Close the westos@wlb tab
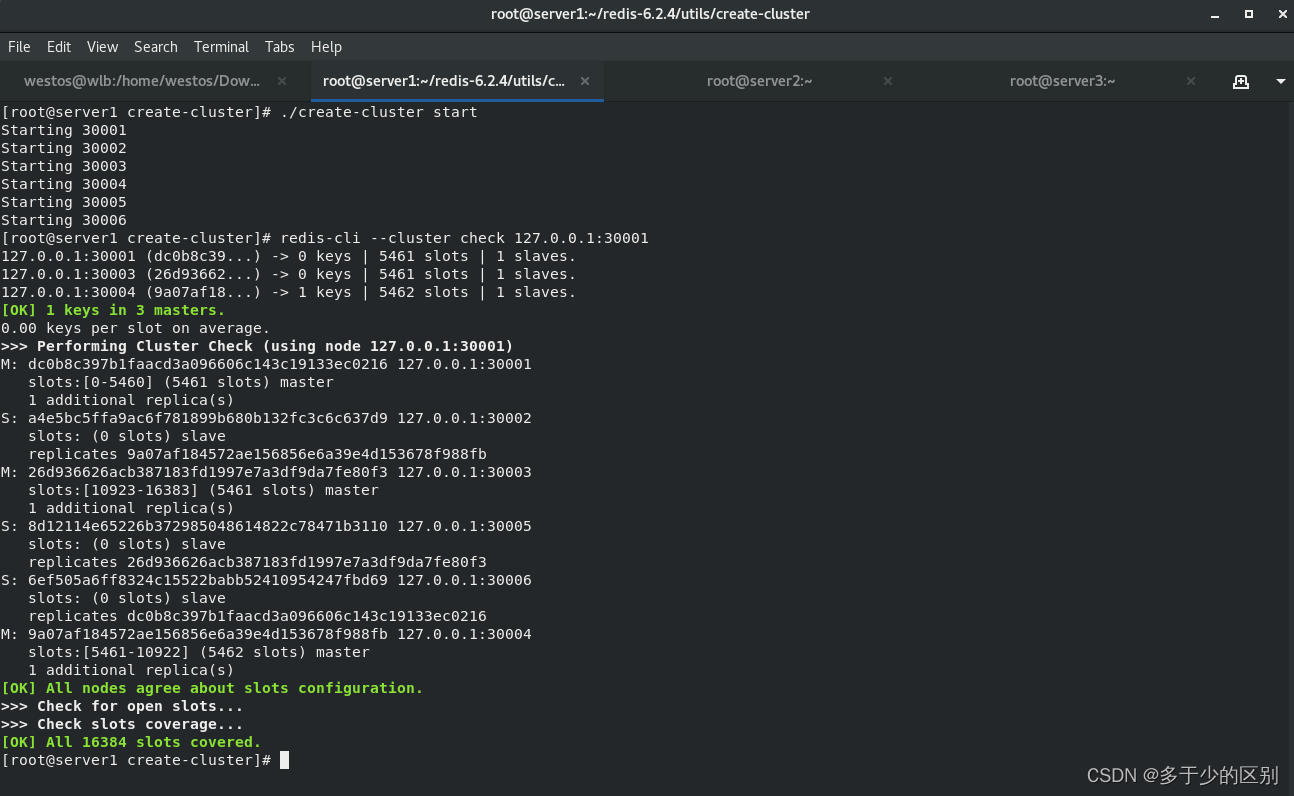1294x796 pixels. (x=282, y=81)
